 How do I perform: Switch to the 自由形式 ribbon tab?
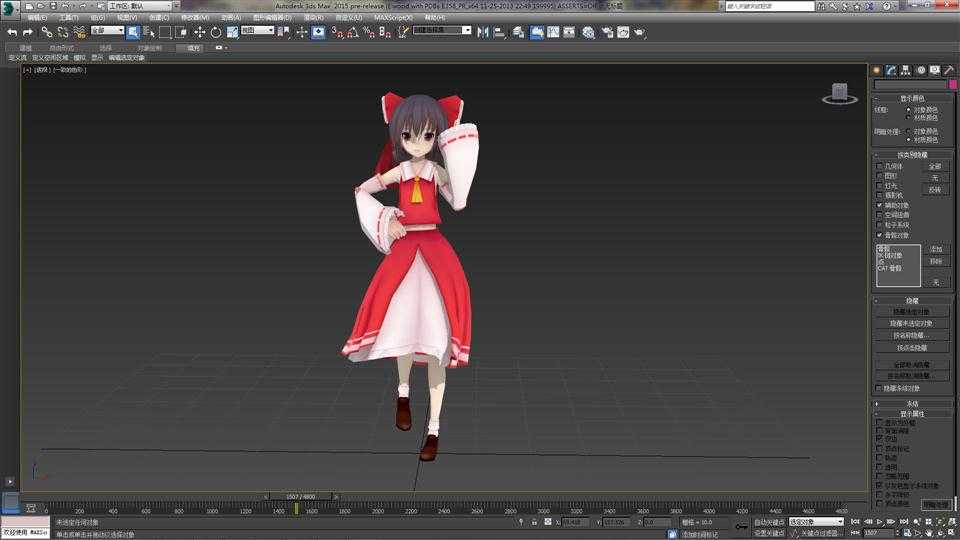click(61, 48)
